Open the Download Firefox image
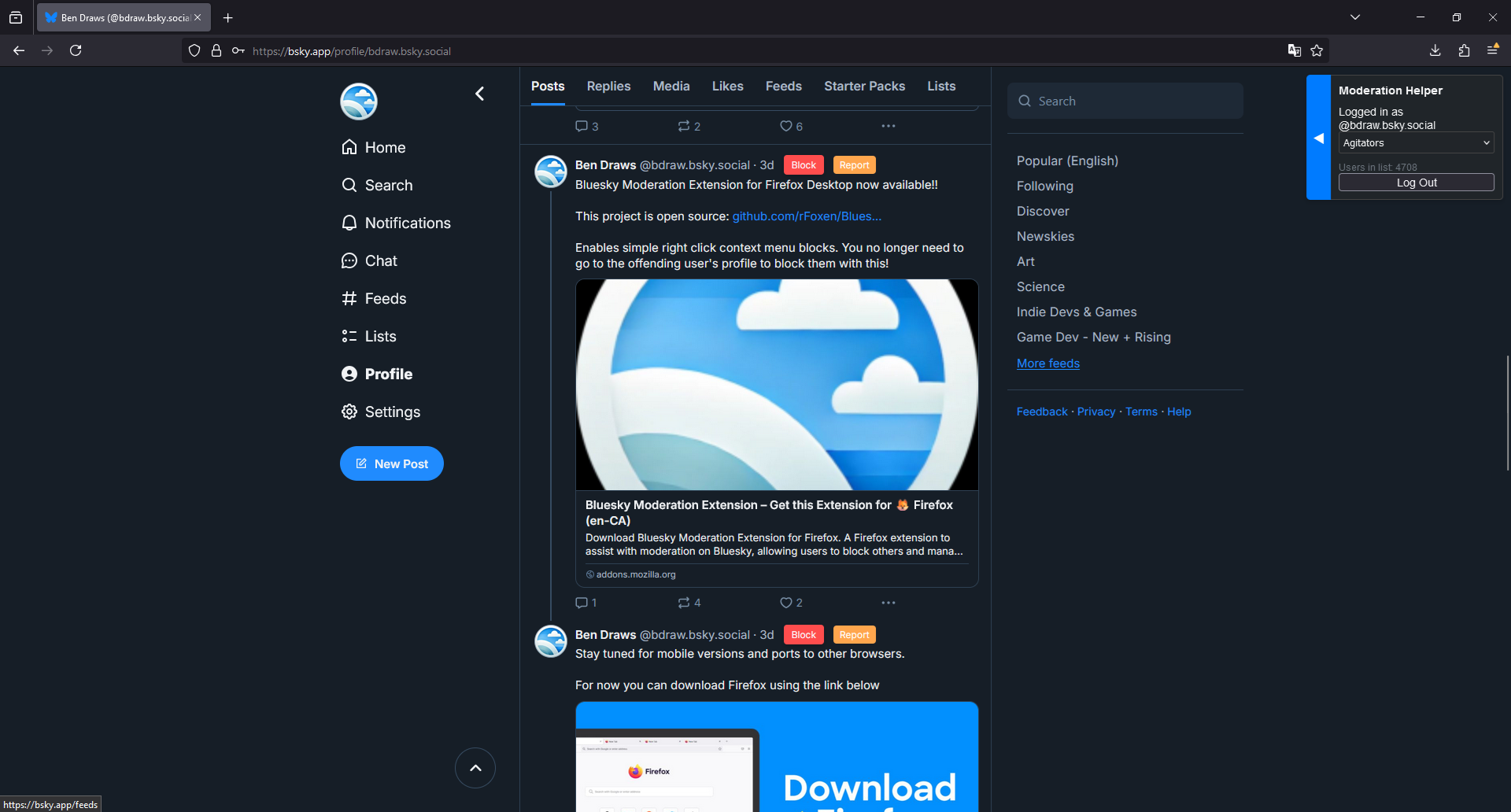The width and height of the screenshot is (1511, 812). pos(777,757)
